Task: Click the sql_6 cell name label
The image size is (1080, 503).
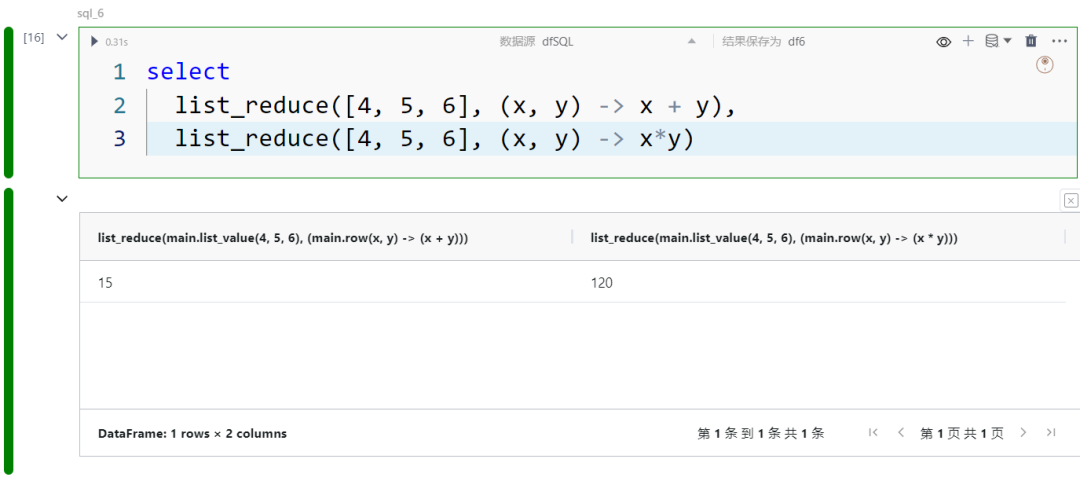Action: [x=91, y=13]
